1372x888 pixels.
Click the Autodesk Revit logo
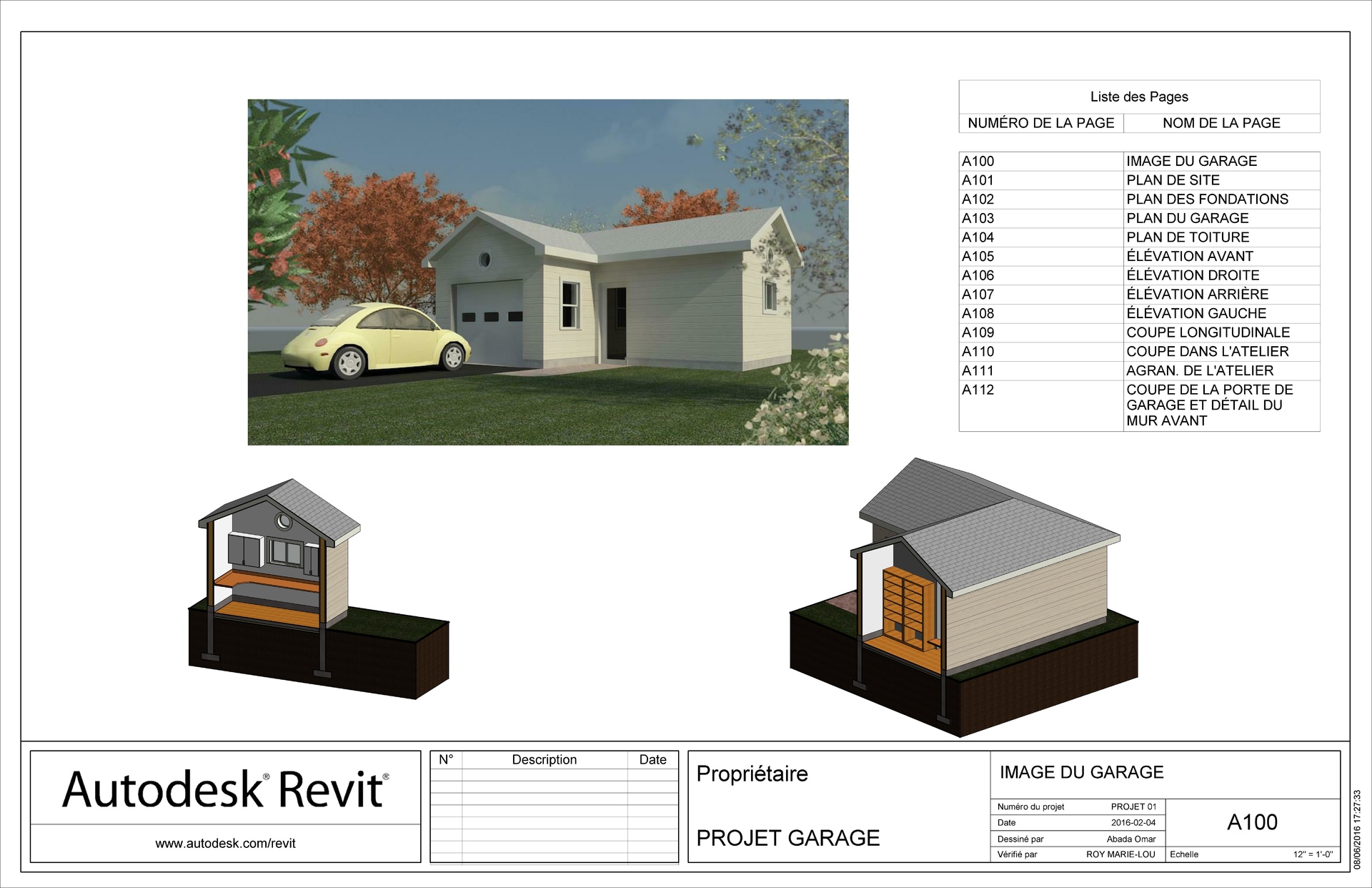coord(225,790)
